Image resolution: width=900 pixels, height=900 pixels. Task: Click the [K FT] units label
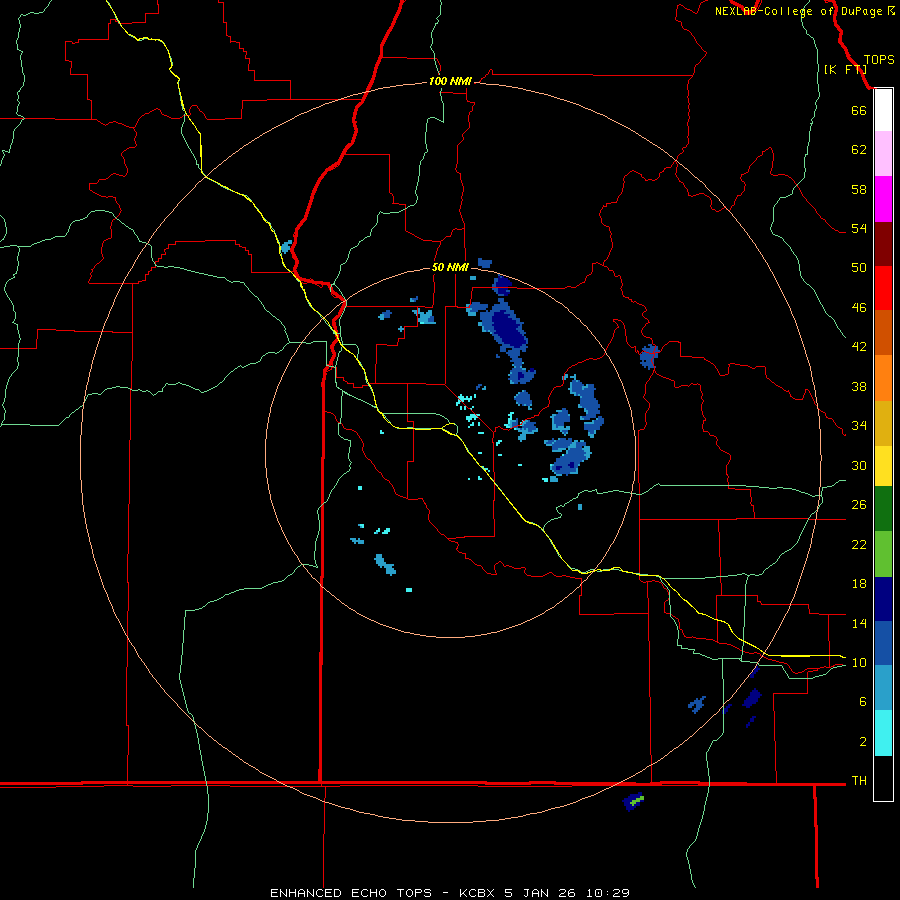tap(845, 70)
